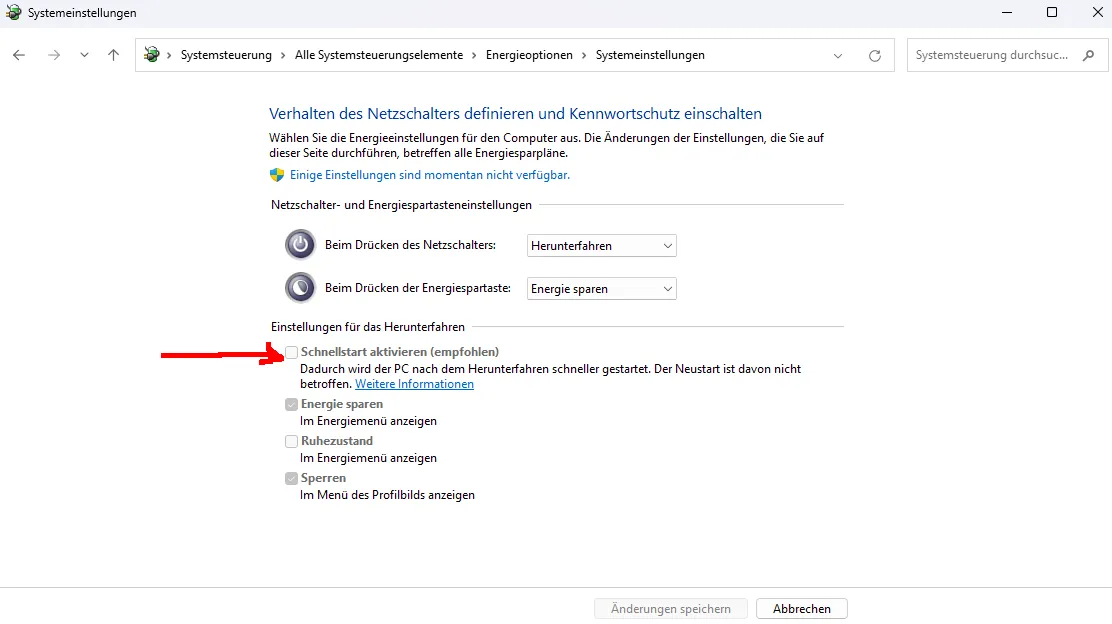Check the Ruhezustand checkbox
Image resolution: width=1112 pixels, height=624 pixels.
pyautogui.click(x=291, y=441)
